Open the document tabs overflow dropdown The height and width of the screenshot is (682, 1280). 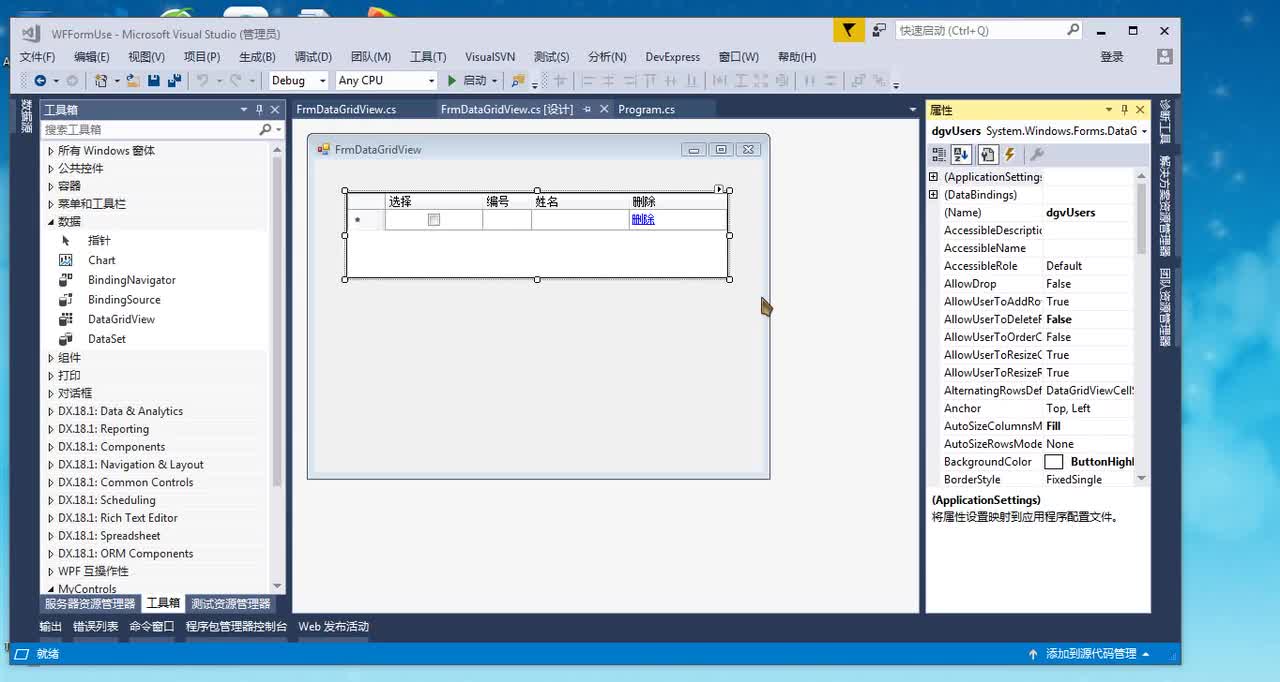912,109
